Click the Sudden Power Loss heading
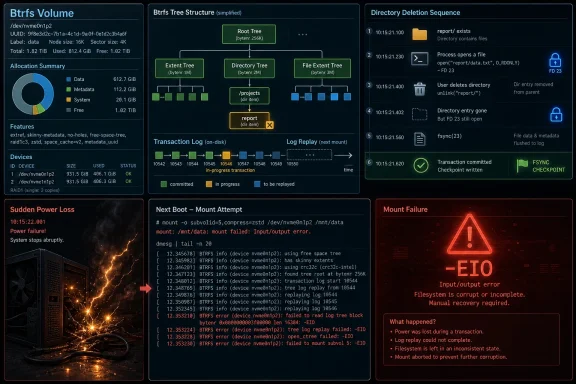 (x=42, y=209)
